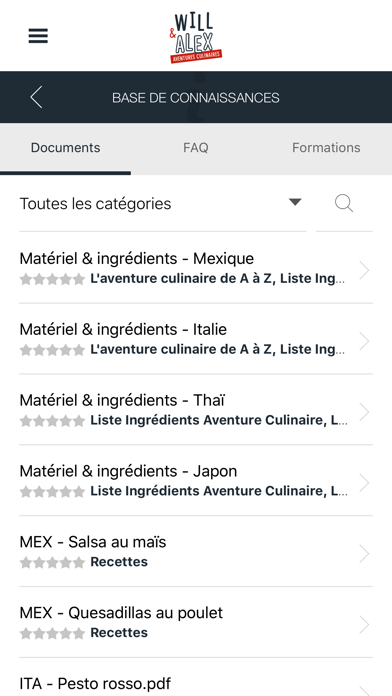Switch to the Formations tab
Screen dimensions: 392x696
click(326, 148)
